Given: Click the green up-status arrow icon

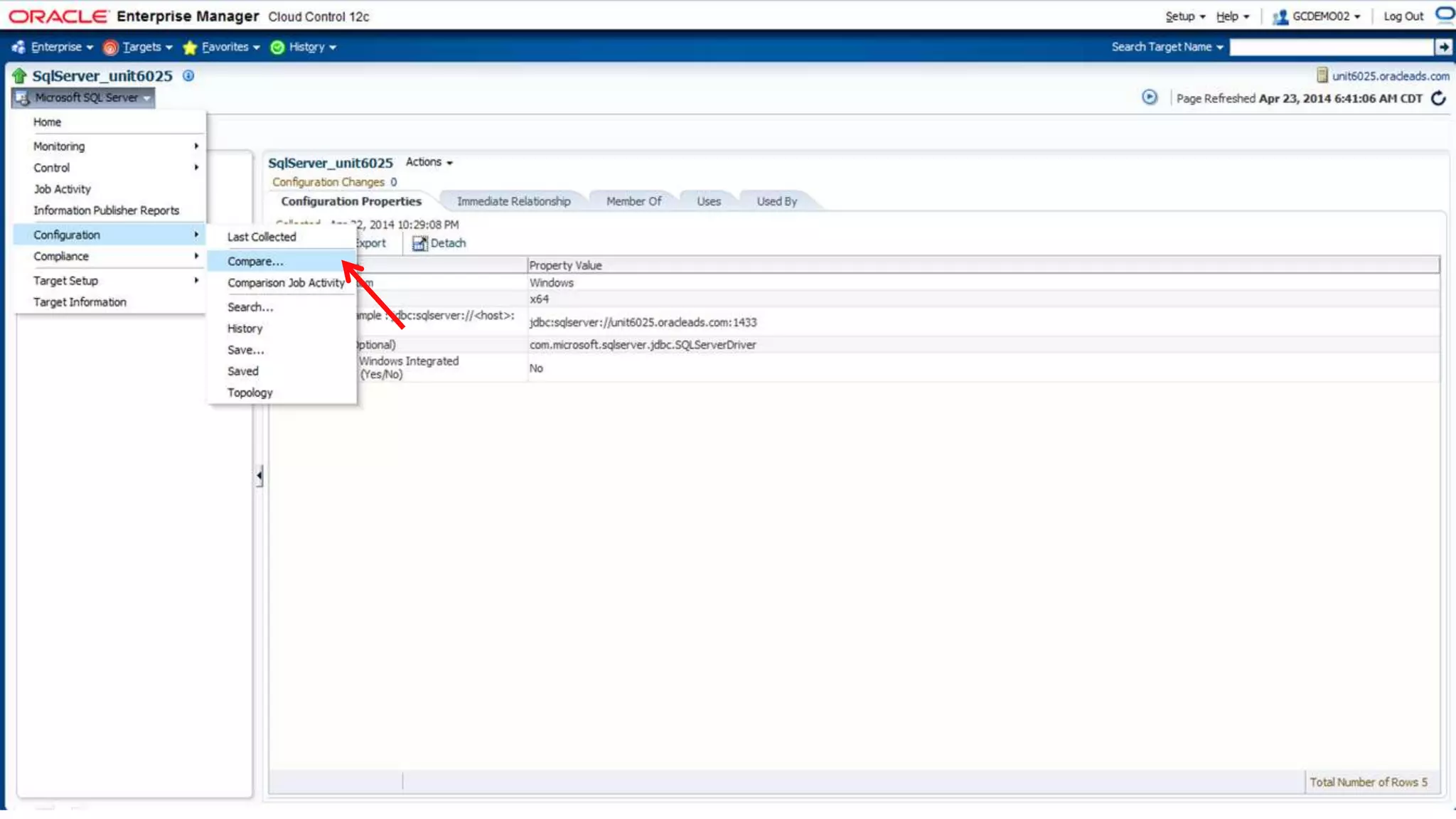Looking at the screenshot, I should pyautogui.click(x=19, y=75).
